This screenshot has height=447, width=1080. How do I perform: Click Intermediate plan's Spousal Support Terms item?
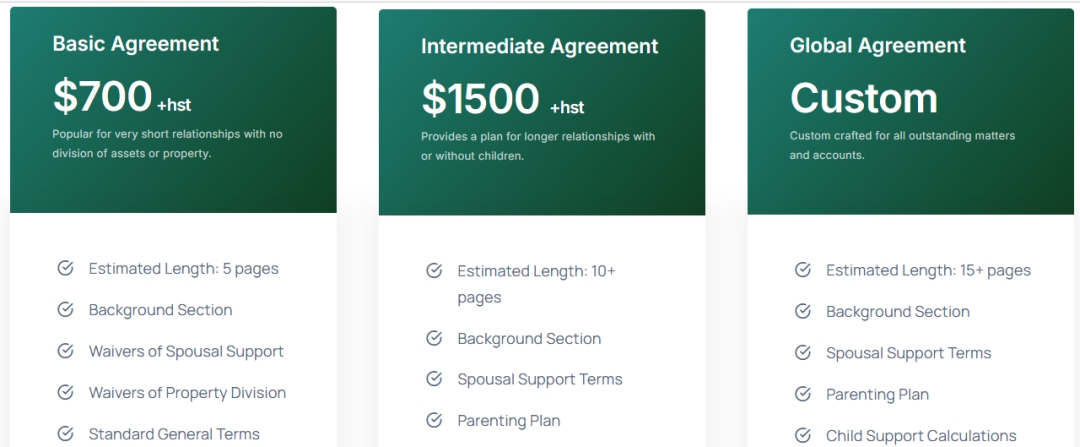coord(540,380)
